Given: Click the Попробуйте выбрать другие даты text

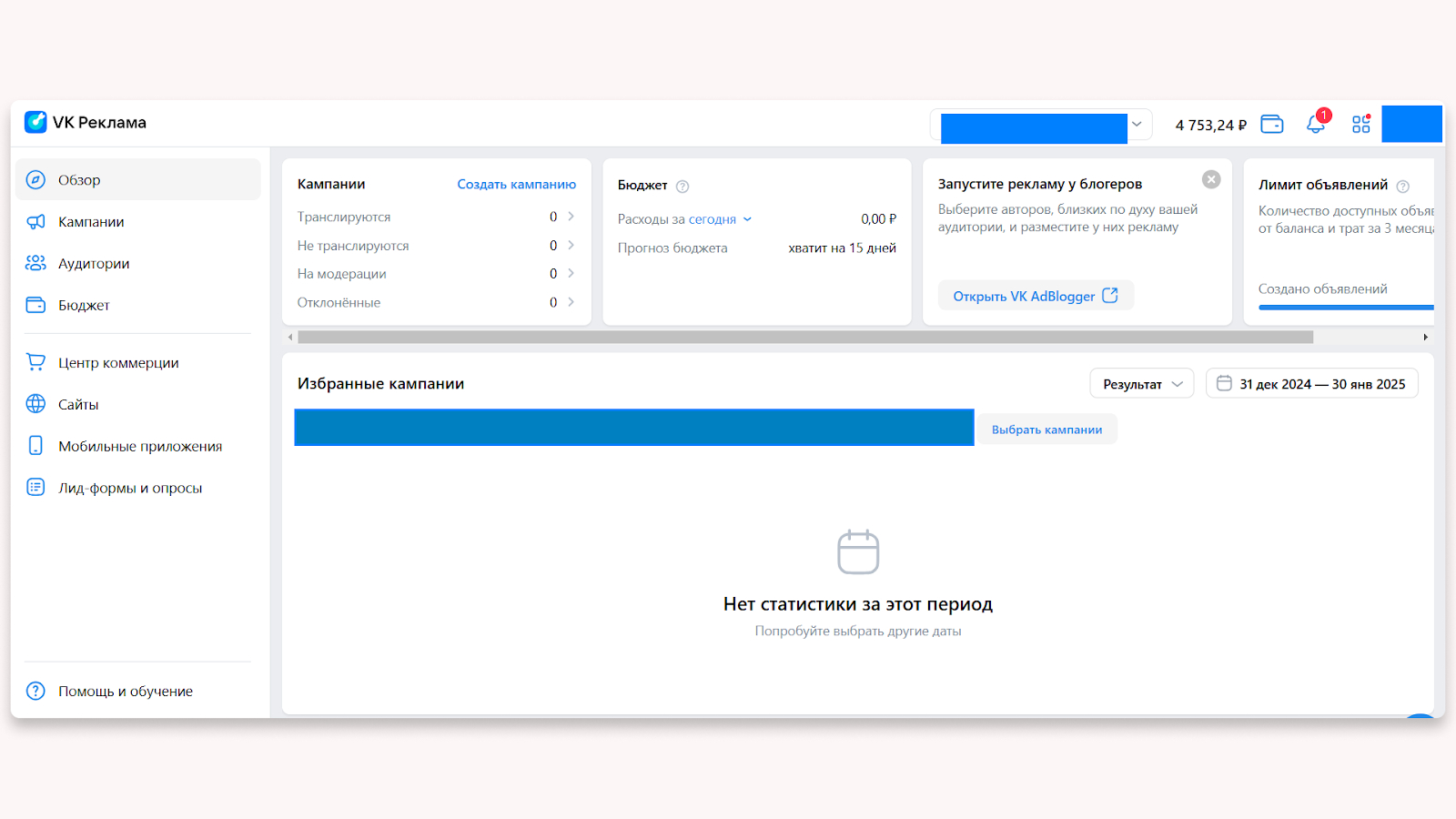Looking at the screenshot, I should pyautogui.click(x=858, y=631).
